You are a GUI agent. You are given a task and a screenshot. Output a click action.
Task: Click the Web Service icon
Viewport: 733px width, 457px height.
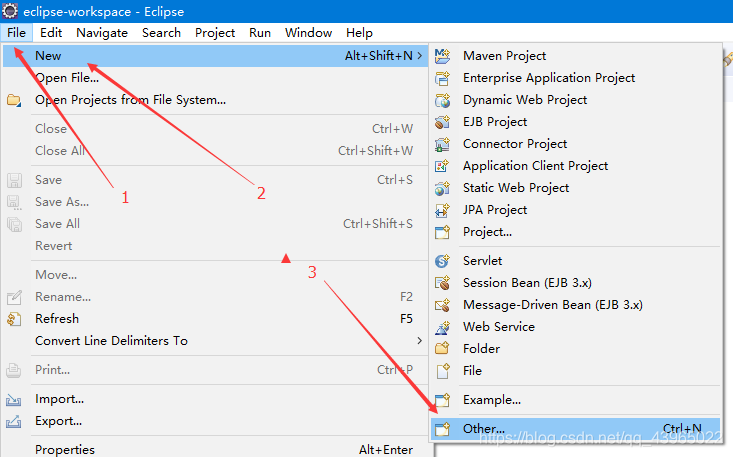(442, 327)
